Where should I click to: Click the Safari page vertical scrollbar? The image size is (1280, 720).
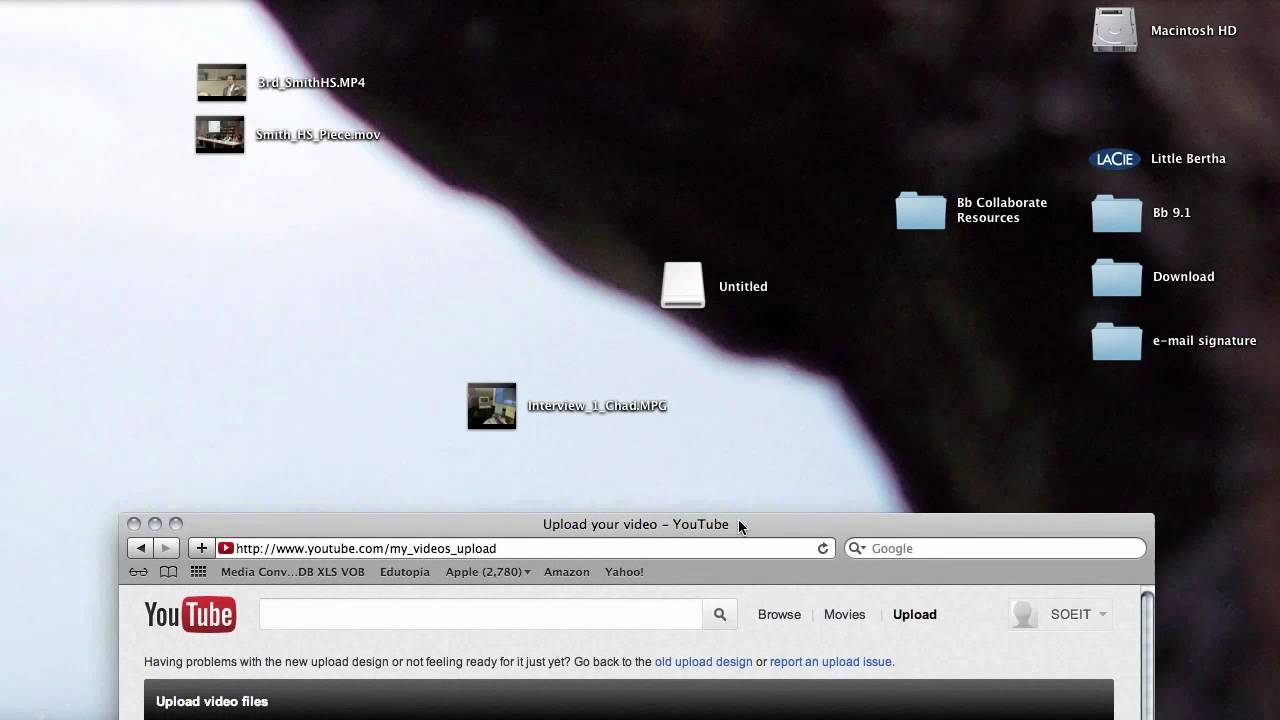click(x=1147, y=654)
